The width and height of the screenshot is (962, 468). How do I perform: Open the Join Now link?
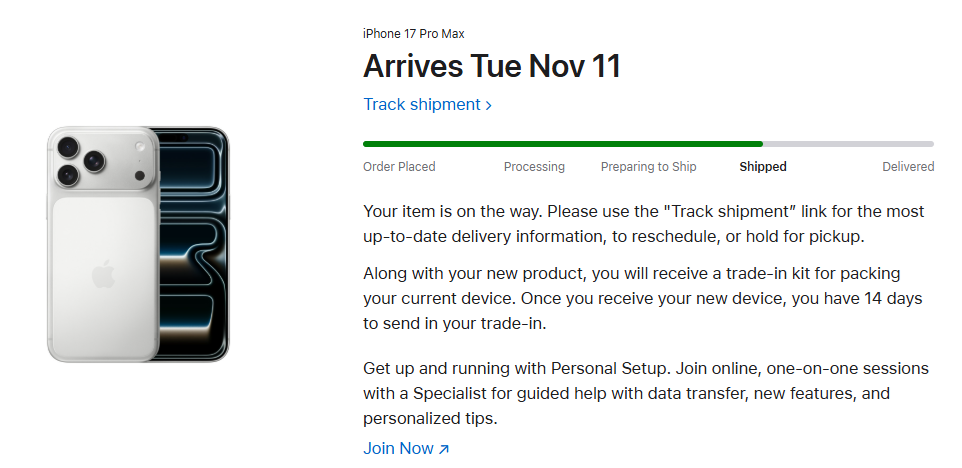pyautogui.click(x=398, y=448)
